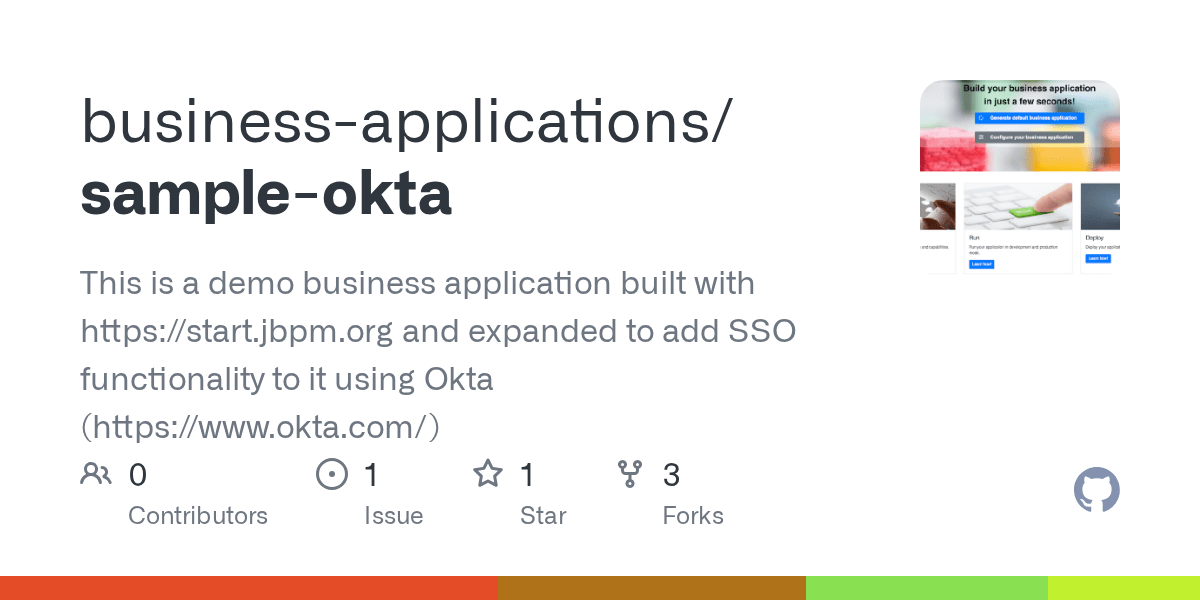Click the Contributors label
Viewport: 1200px width, 600px height.
[x=198, y=516]
